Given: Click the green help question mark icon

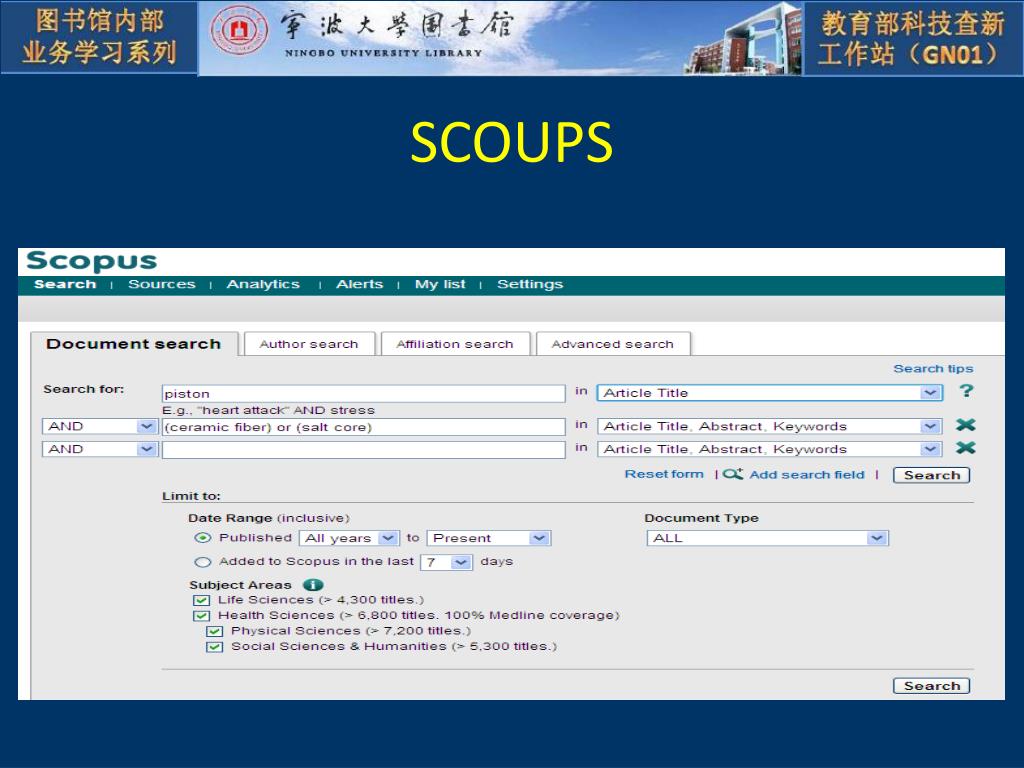Looking at the screenshot, I should (x=966, y=391).
